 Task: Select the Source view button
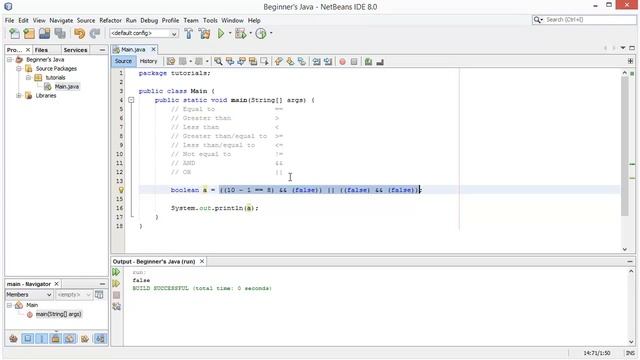pyautogui.click(x=123, y=61)
